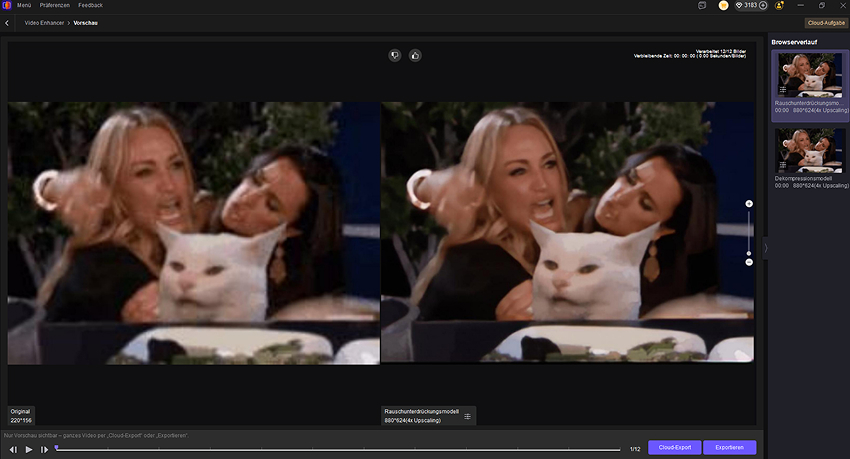Step to the next frame
850x459 pixels.
coord(44,449)
